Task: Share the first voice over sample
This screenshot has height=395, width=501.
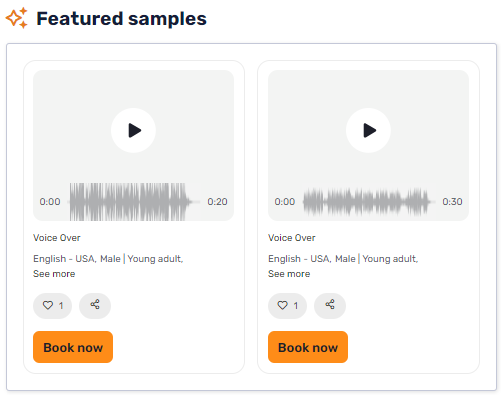Action: click(95, 305)
